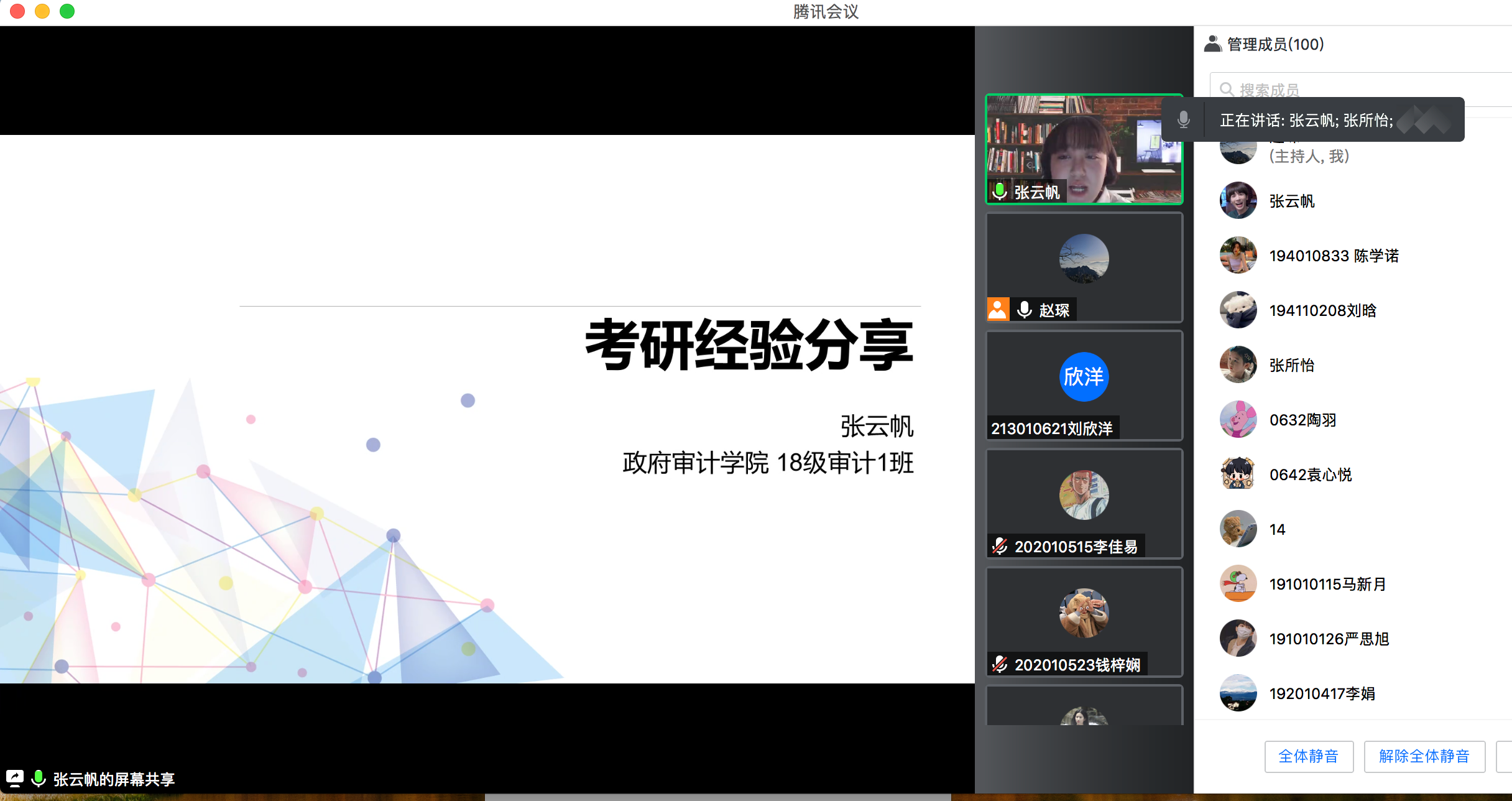1512x801 pixels.
Task: Click the screen share icon in bottom bar
Action: (x=15, y=779)
